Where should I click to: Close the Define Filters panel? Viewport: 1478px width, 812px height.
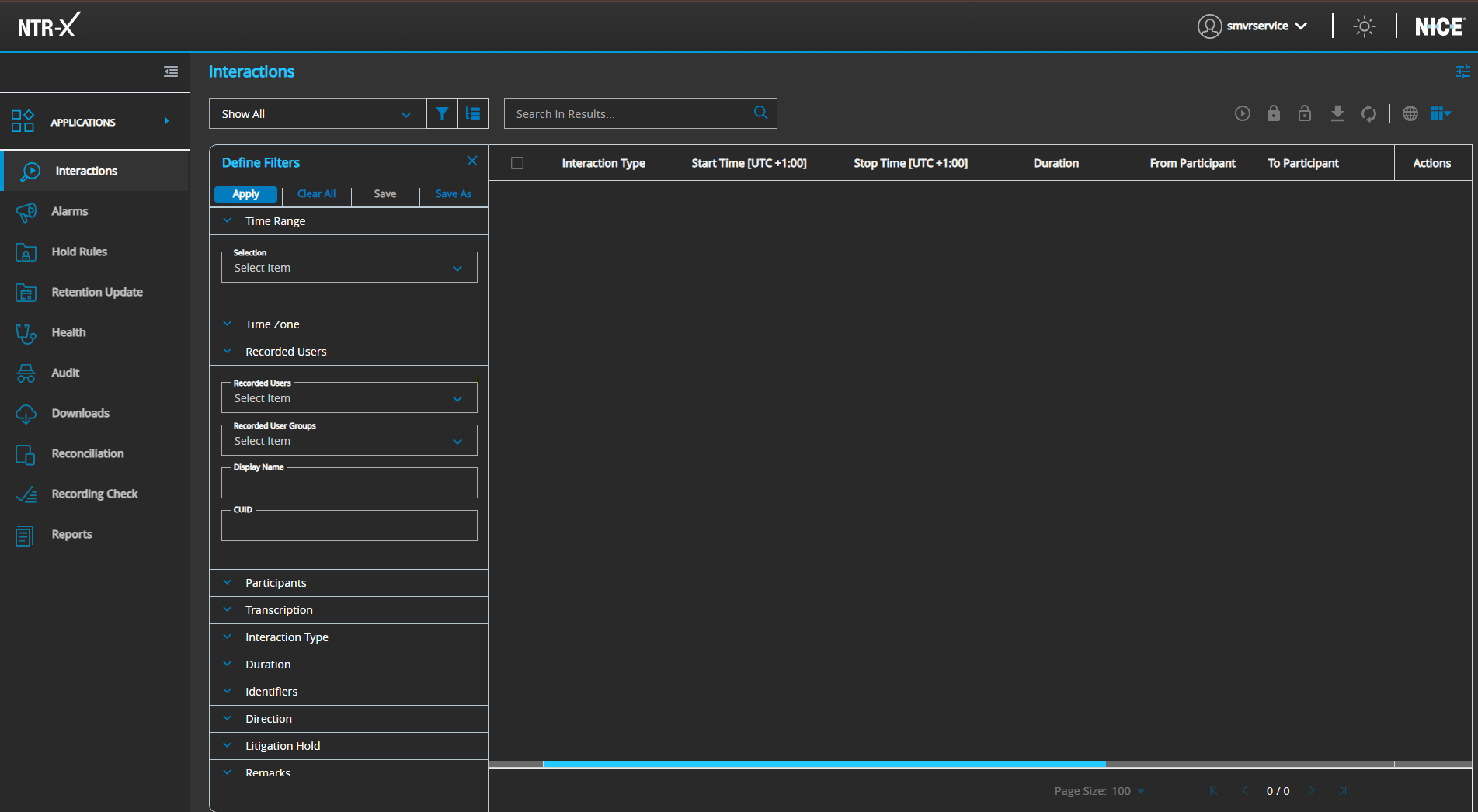tap(472, 161)
